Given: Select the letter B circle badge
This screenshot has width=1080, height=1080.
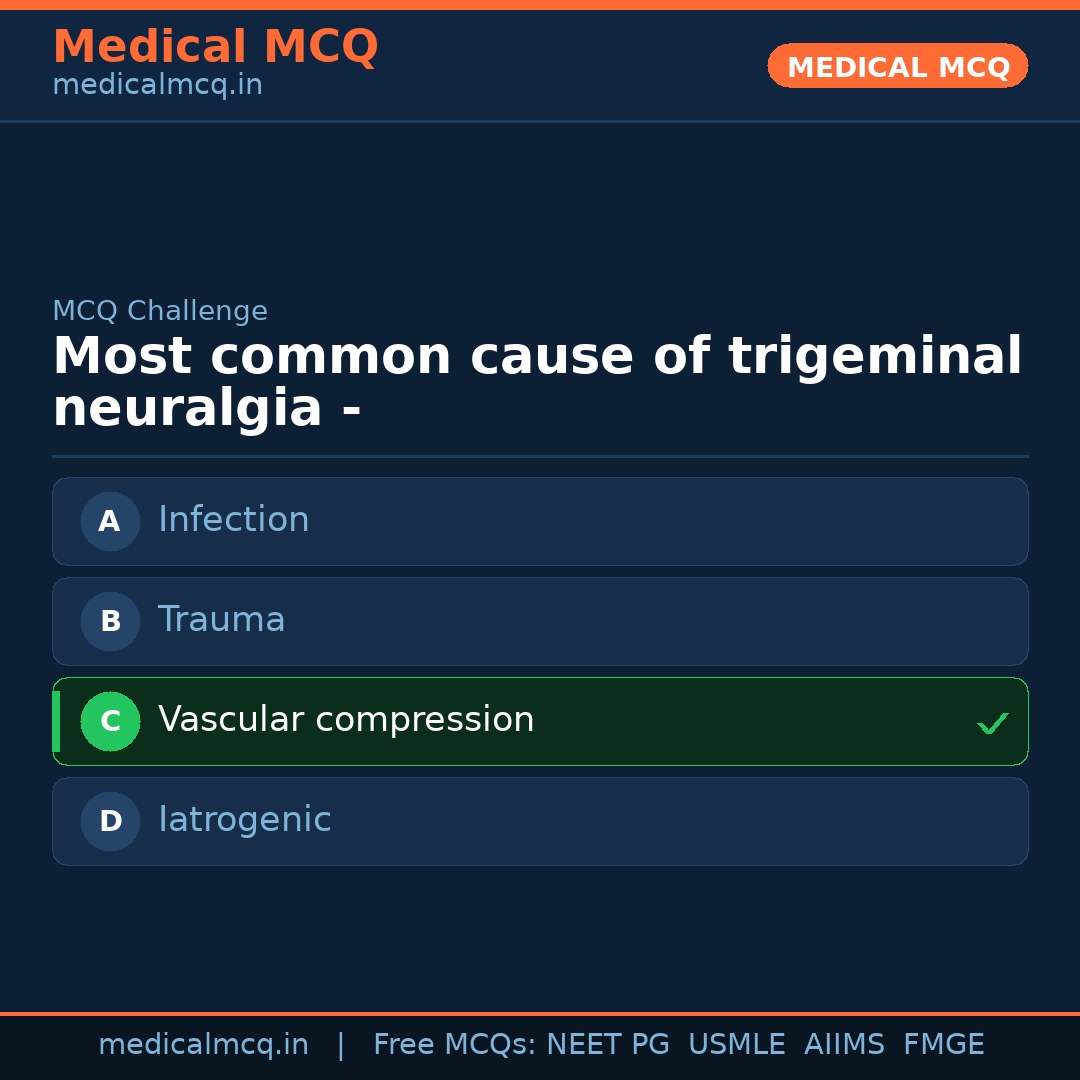Looking at the screenshot, I should [x=110, y=621].
